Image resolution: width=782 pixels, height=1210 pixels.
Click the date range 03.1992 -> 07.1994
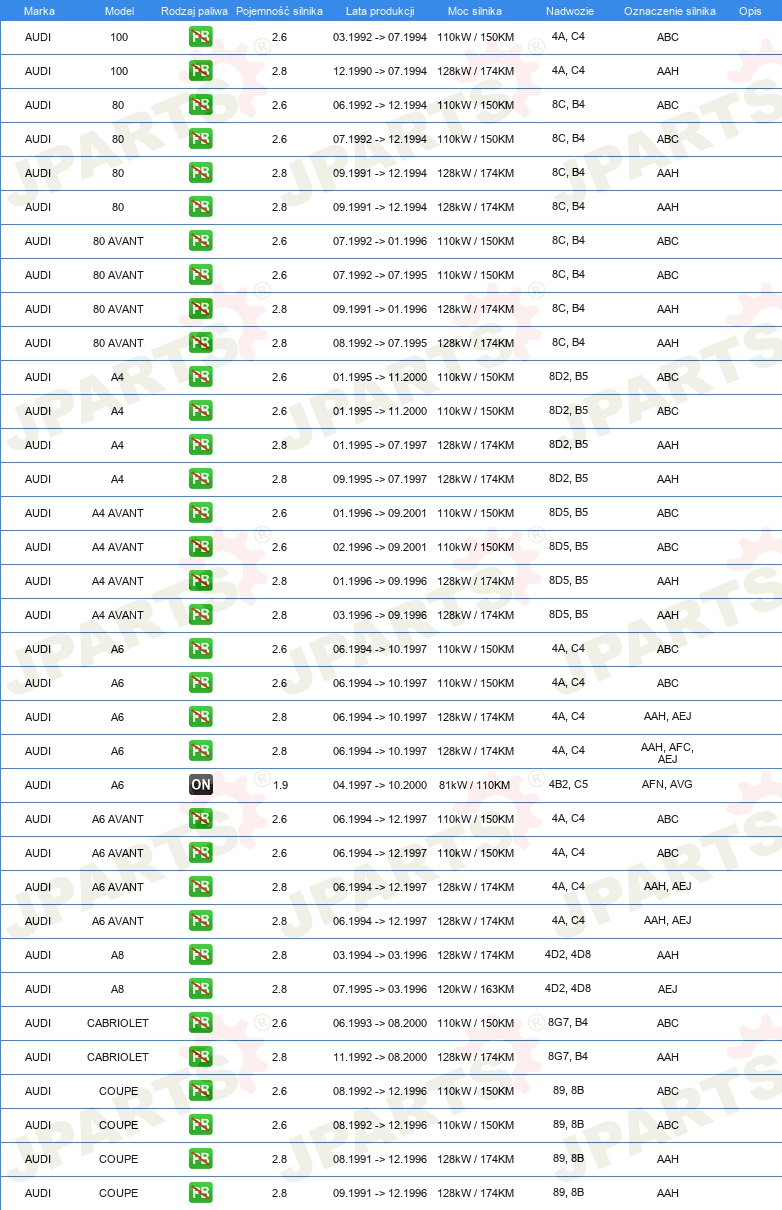pos(380,37)
